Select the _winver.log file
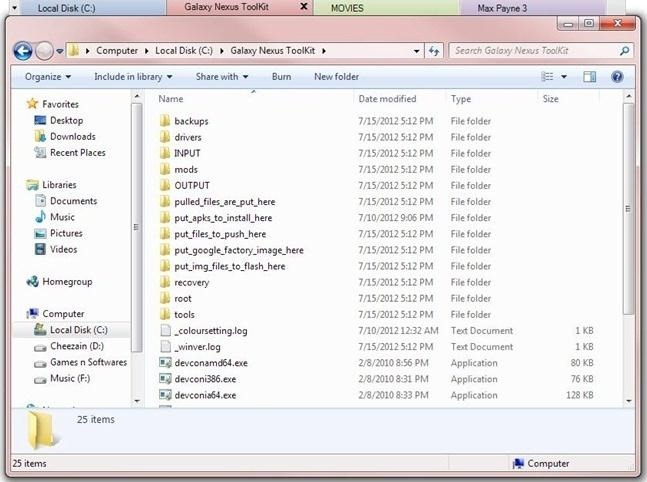Viewport: 647px width, 482px height. tap(197, 347)
